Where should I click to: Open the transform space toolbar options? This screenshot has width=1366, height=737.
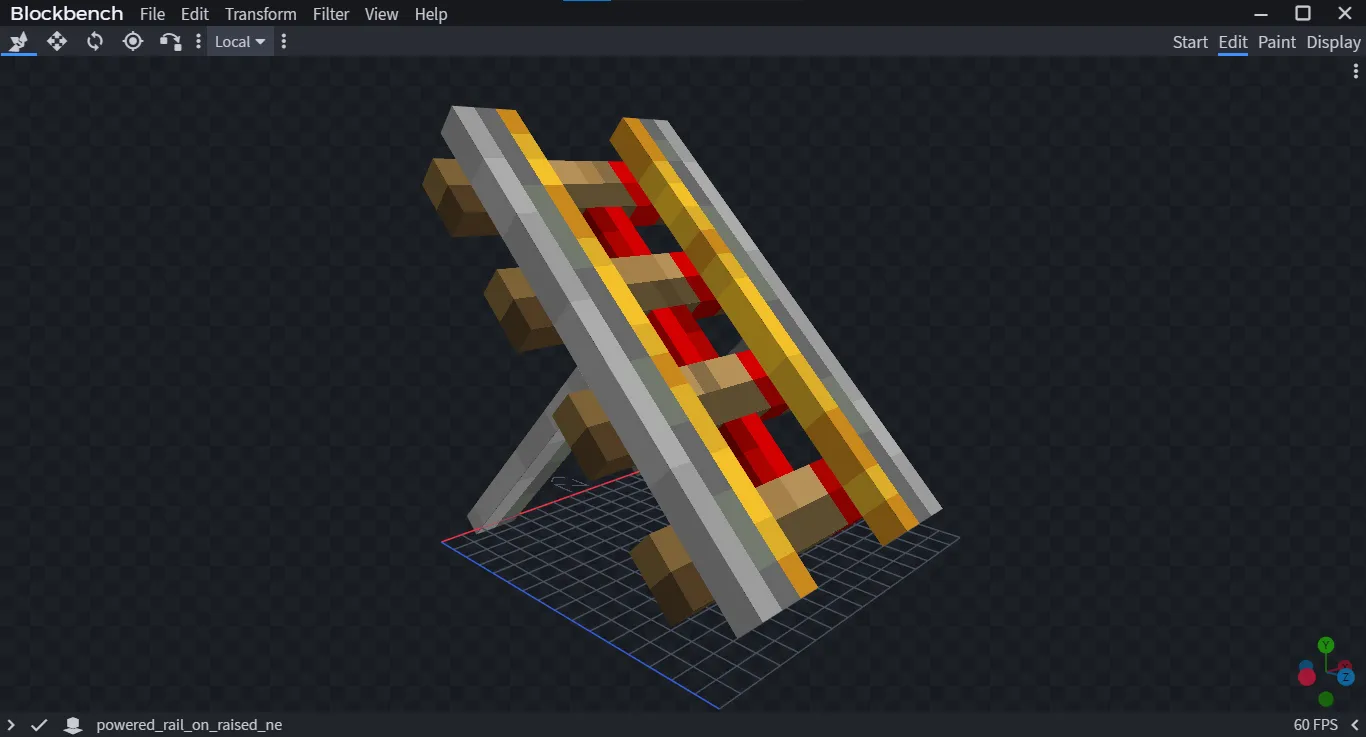tap(284, 41)
